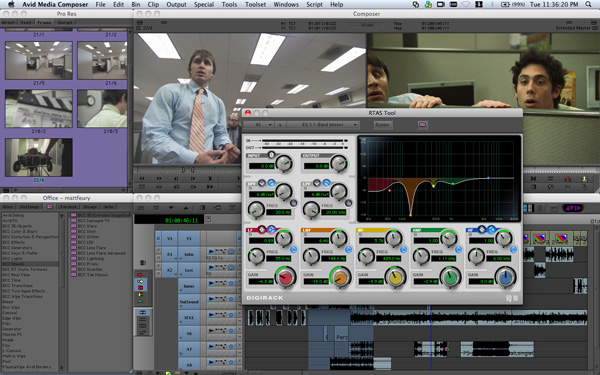Switch to the Info tab in Office project
Image resolution: width=600 pixels, height=375 pixels.
[109, 207]
